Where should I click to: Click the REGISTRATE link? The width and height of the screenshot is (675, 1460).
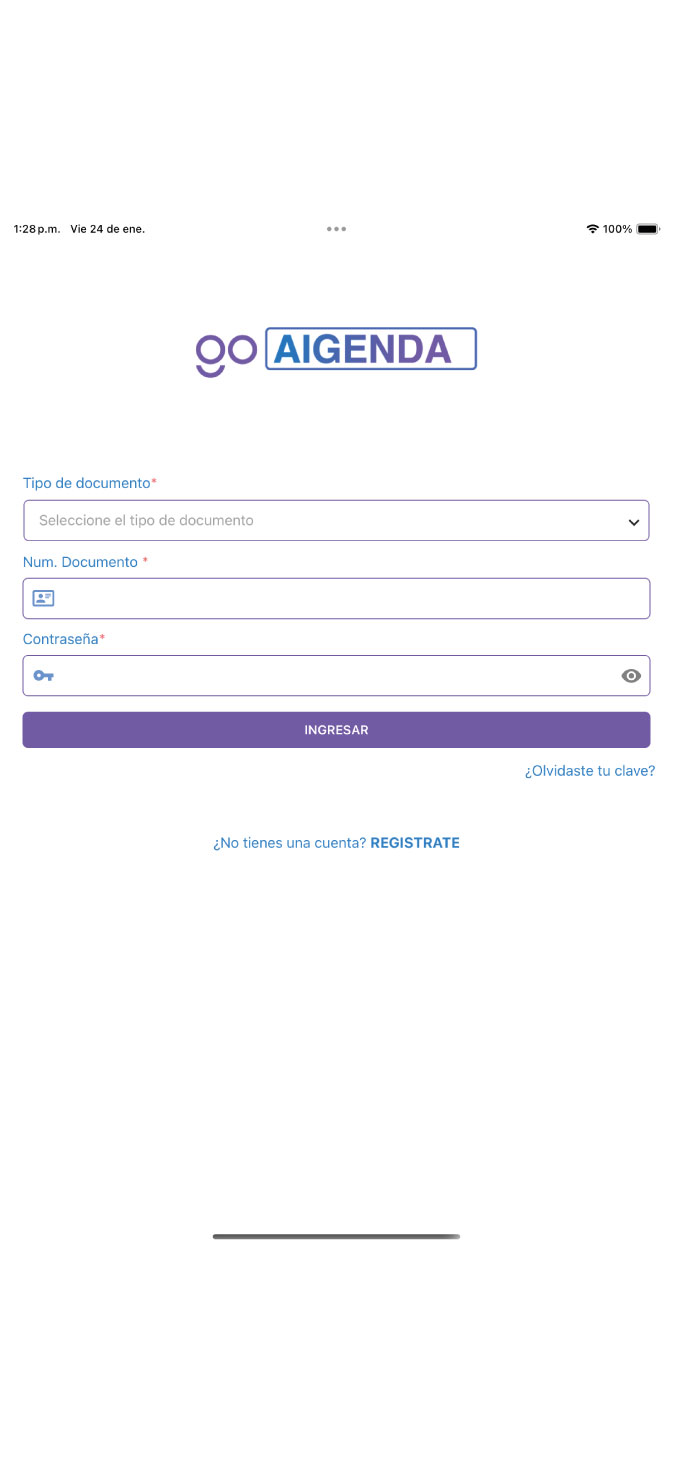coord(415,843)
